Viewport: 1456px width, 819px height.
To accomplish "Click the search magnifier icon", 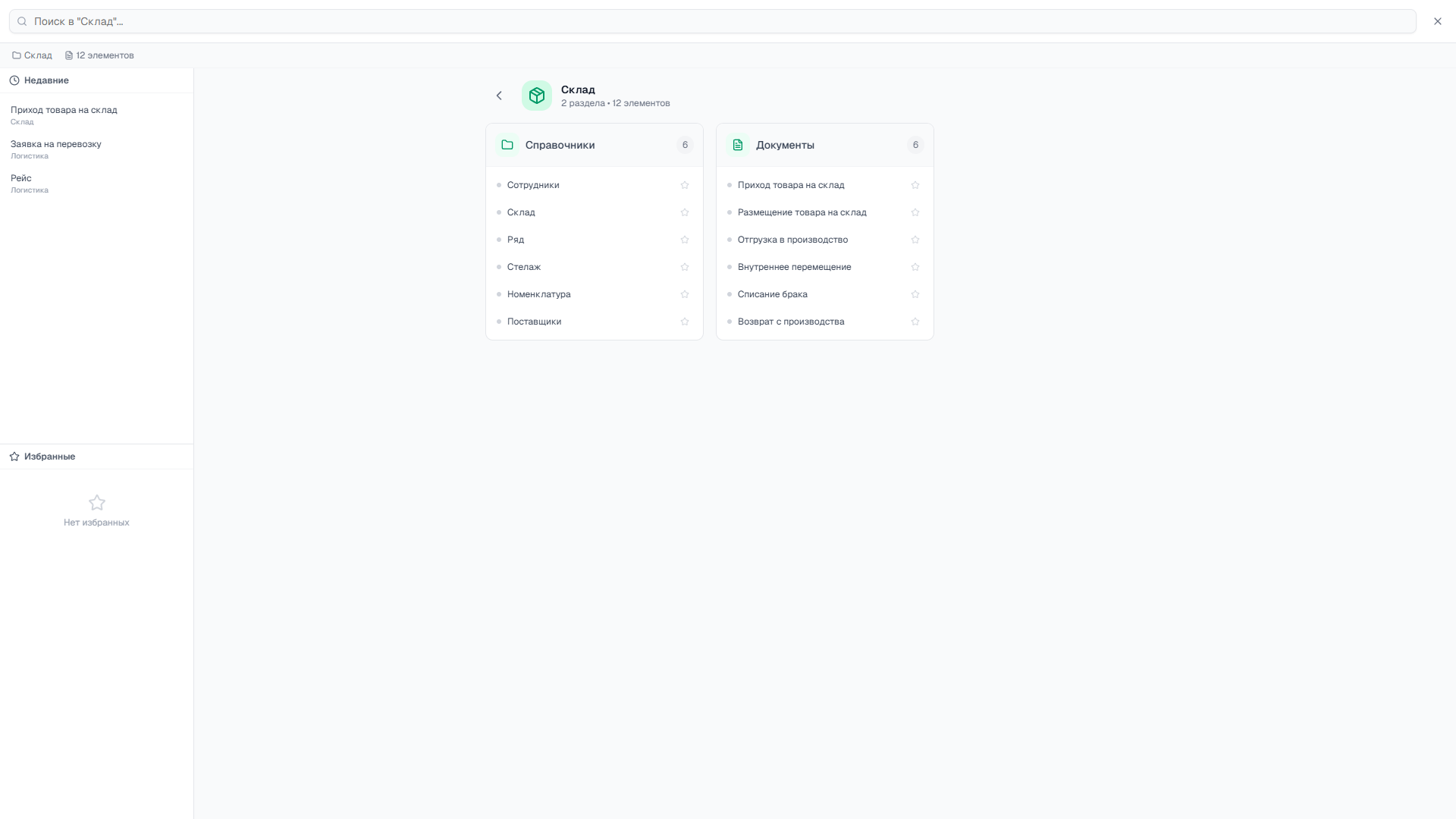I will 22,21.
